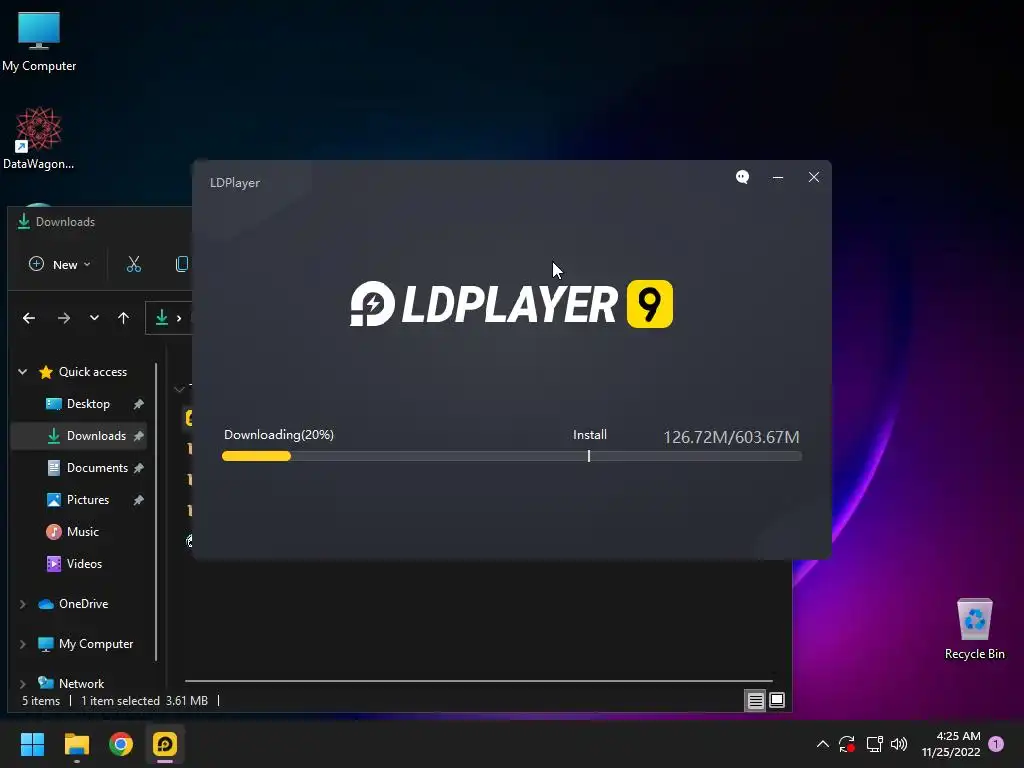
Task: Show hidden system tray icons
Action: (823, 744)
